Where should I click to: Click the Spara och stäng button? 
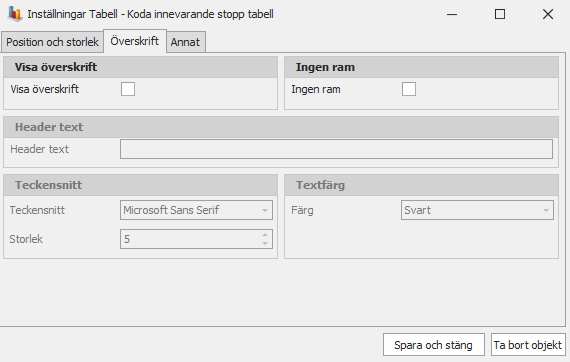[434, 345]
